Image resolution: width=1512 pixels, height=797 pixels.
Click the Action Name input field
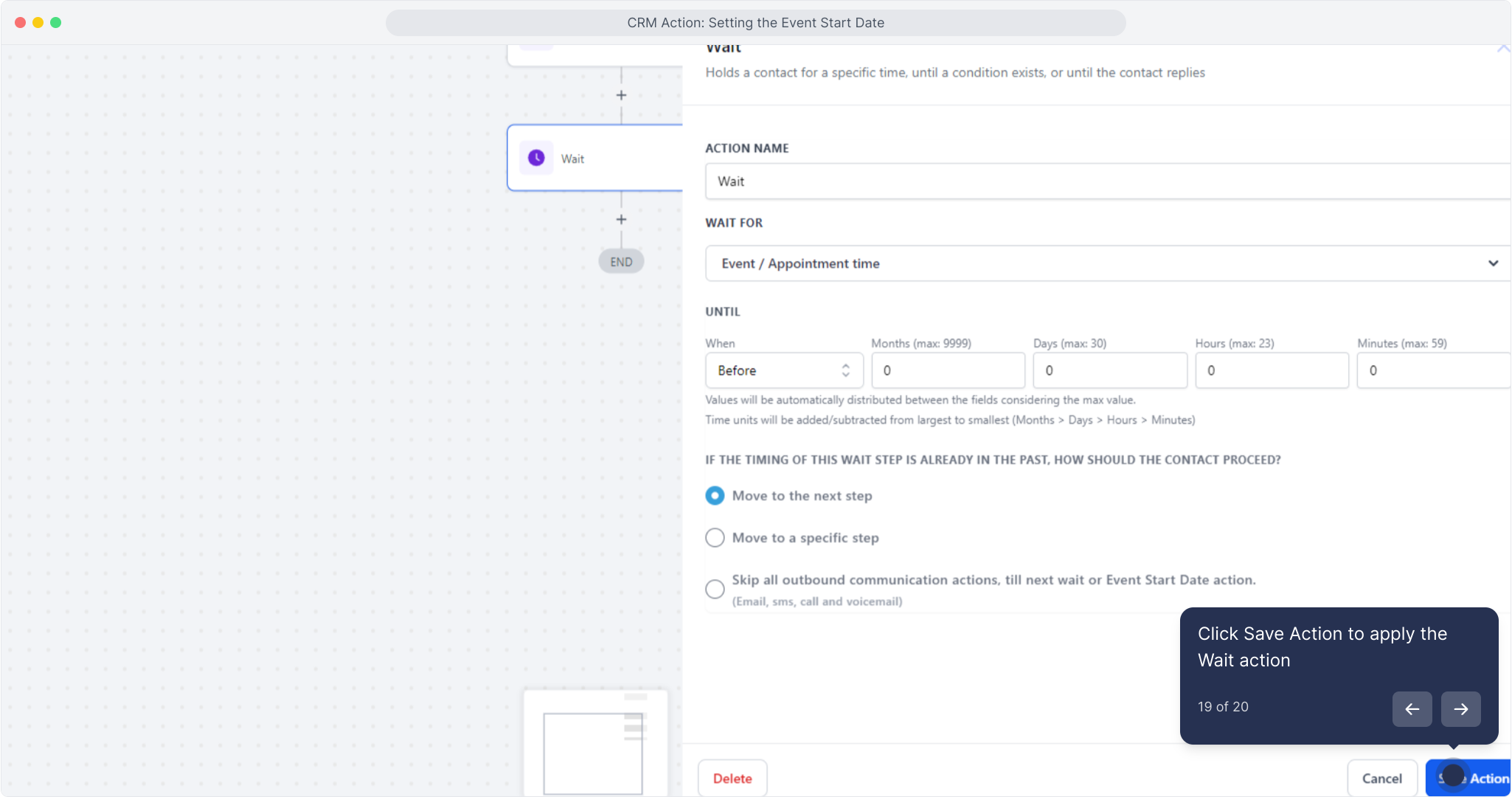click(1106, 182)
